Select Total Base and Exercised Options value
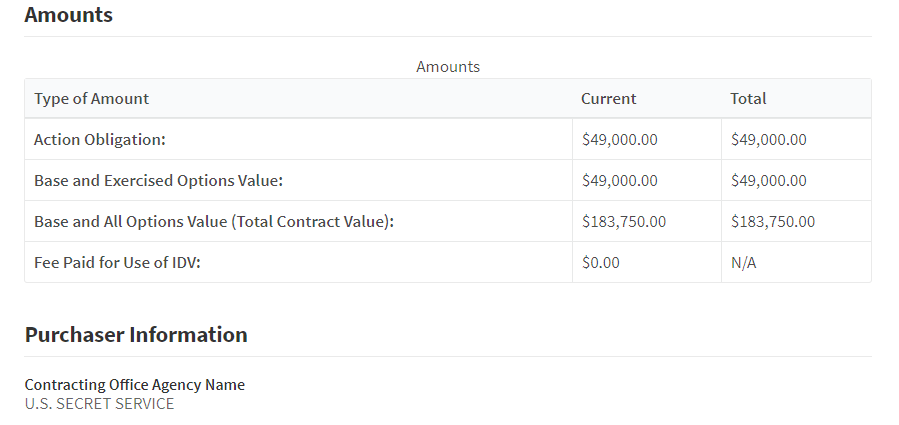The image size is (899, 425). tap(768, 181)
